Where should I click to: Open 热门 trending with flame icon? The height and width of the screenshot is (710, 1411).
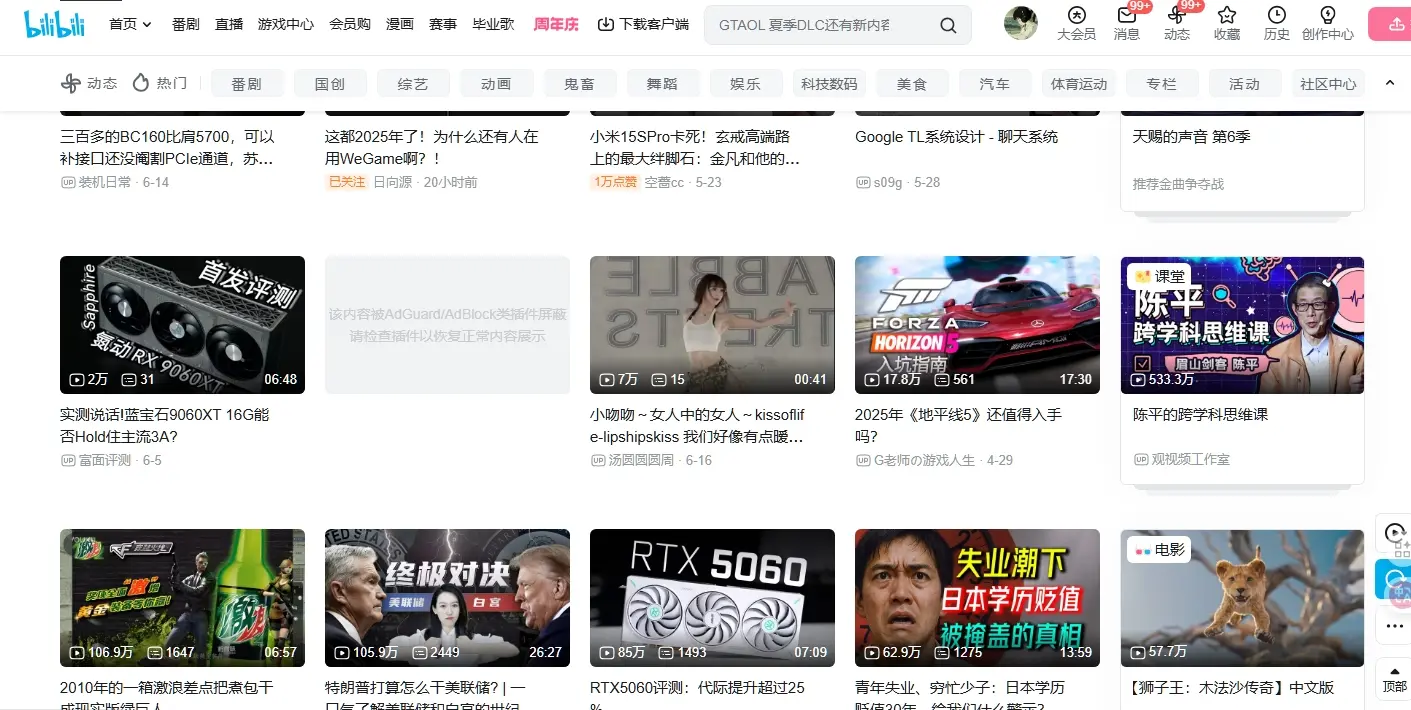pyautogui.click(x=160, y=84)
